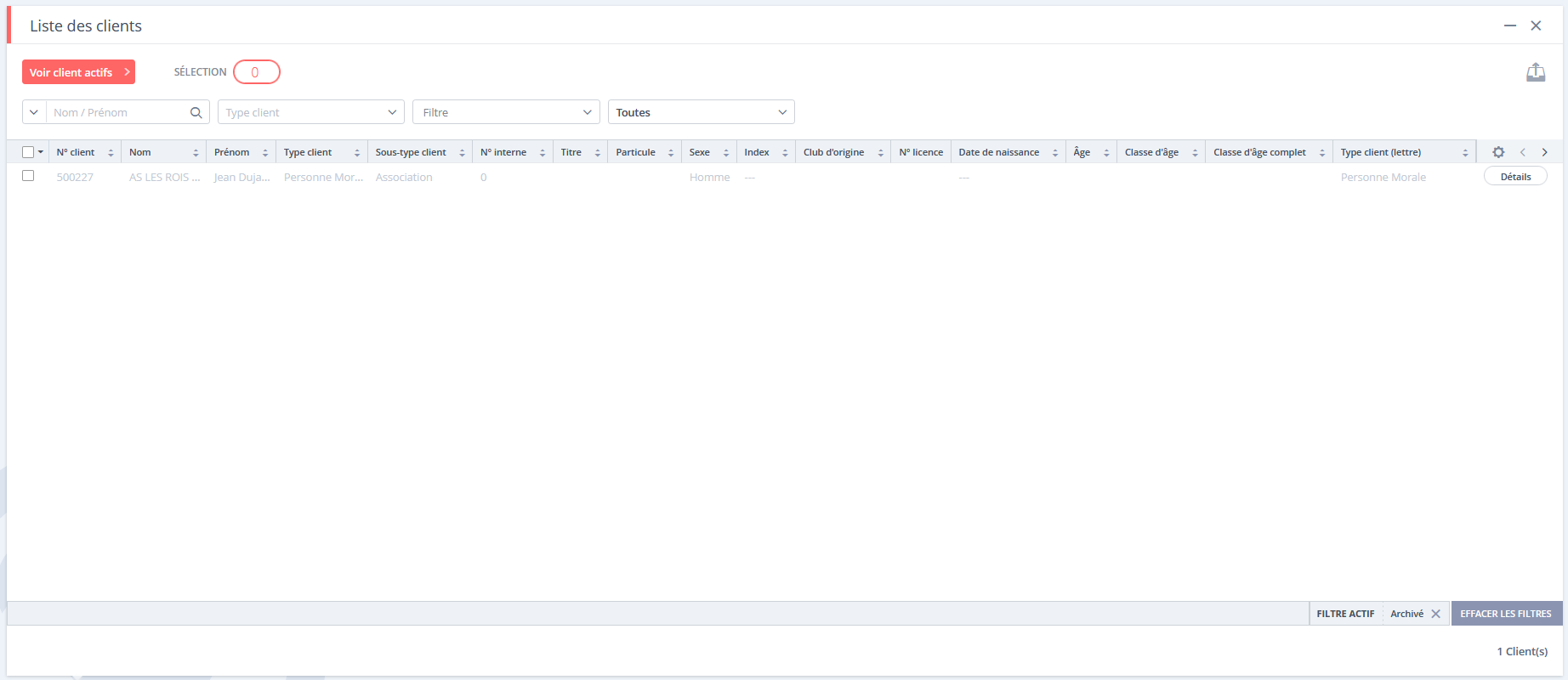Sort by Prénom column arrows
The height and width of the screenshot is (680, 1568).
pyautogui.click(x=265, y=153)
